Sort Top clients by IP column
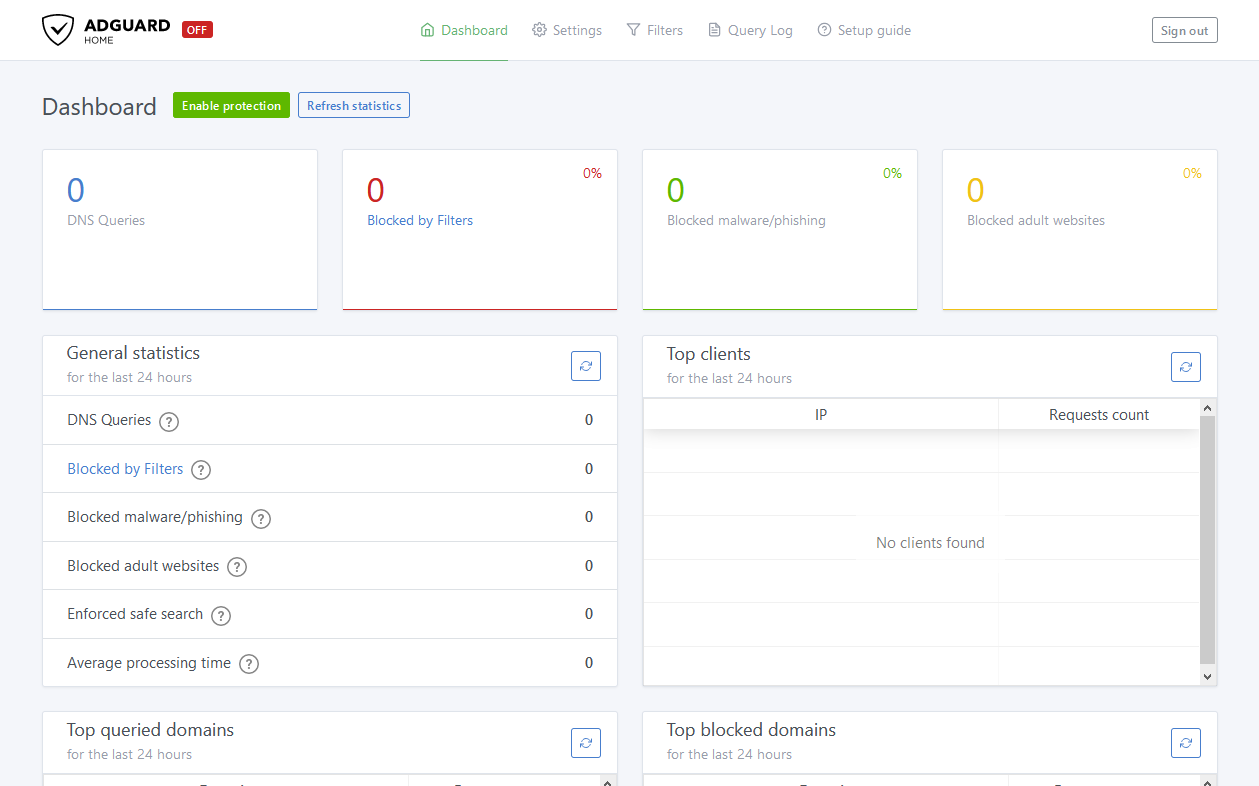This screenshot has height=786, width=1259. point(821,415)
